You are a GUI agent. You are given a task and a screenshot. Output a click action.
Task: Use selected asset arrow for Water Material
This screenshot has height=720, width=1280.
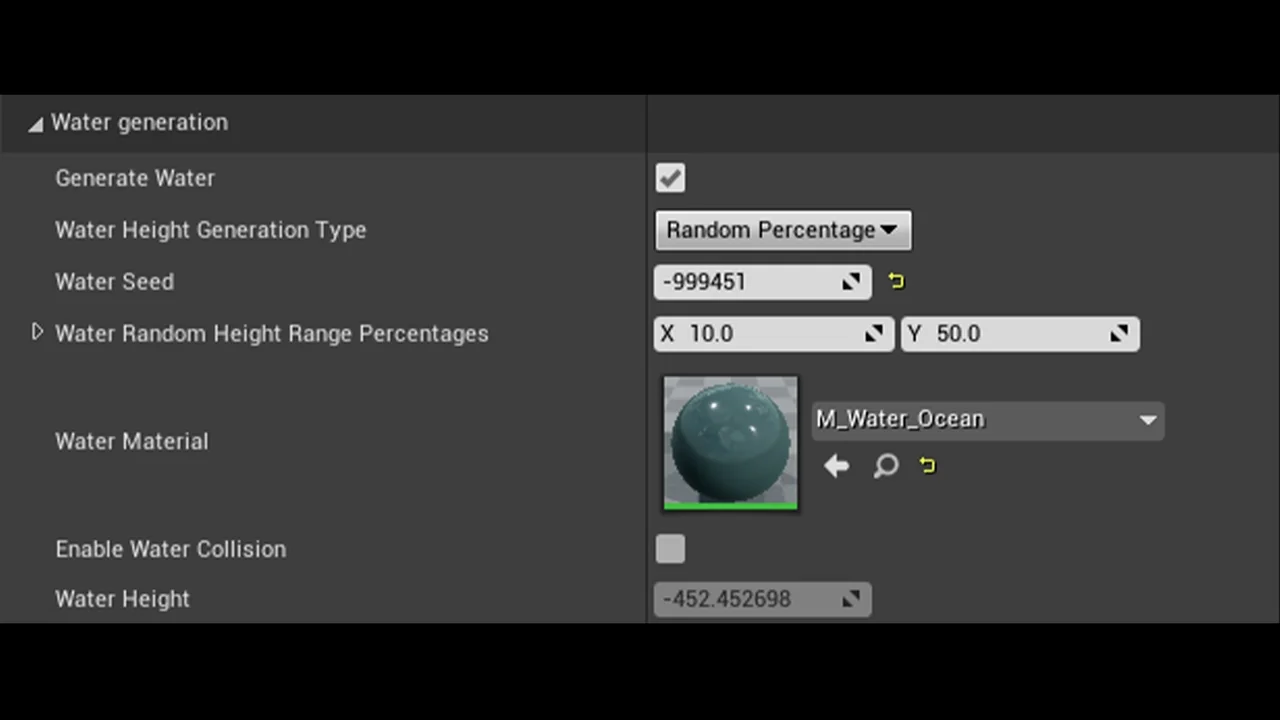coord(836,465)
